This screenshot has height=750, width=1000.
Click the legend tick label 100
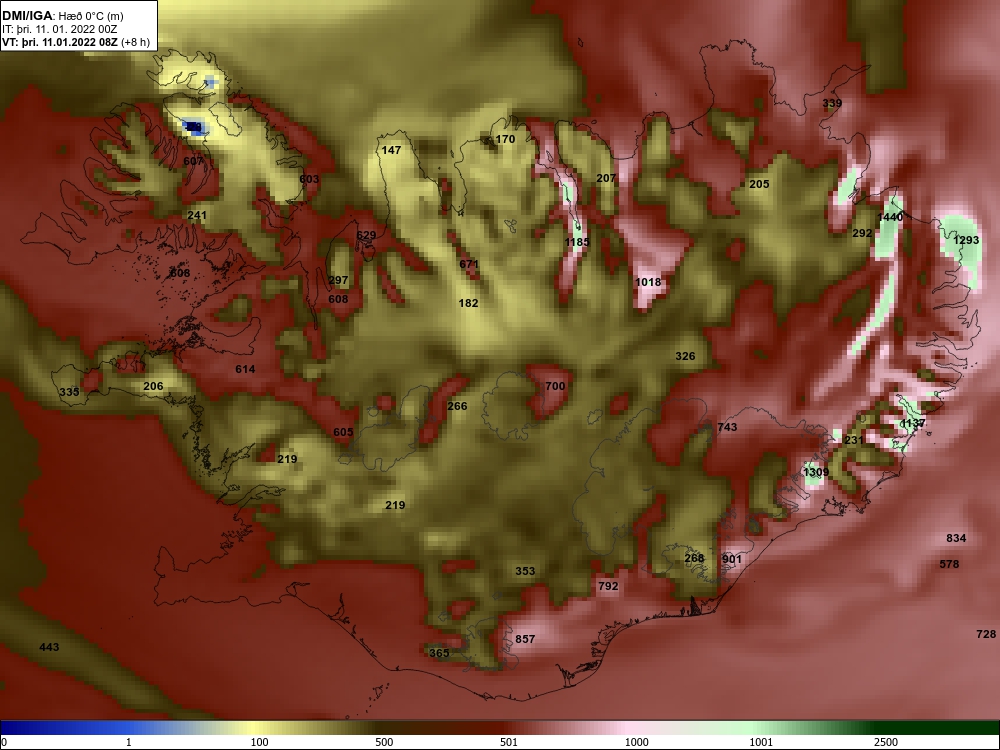pos(259,742)
